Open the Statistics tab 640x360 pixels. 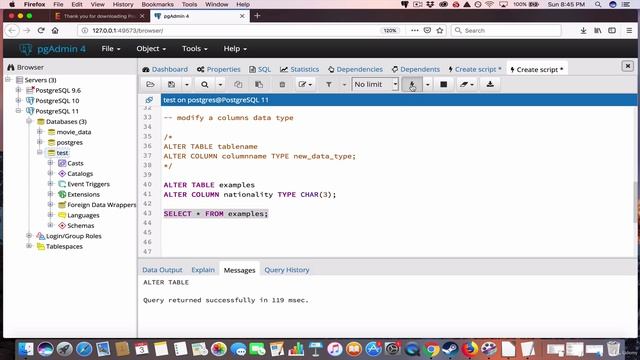pos(300,69)
